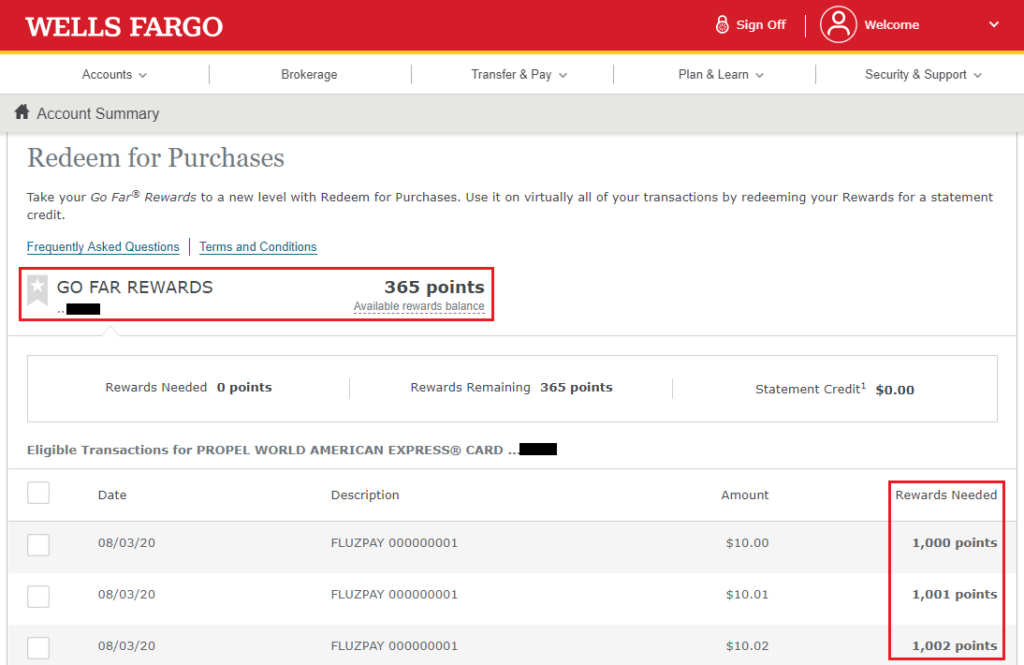Select all eligible transactions checkbox
Viewport: 1024px width, 665px height.
pyautogui.click(x=37, y=492)
